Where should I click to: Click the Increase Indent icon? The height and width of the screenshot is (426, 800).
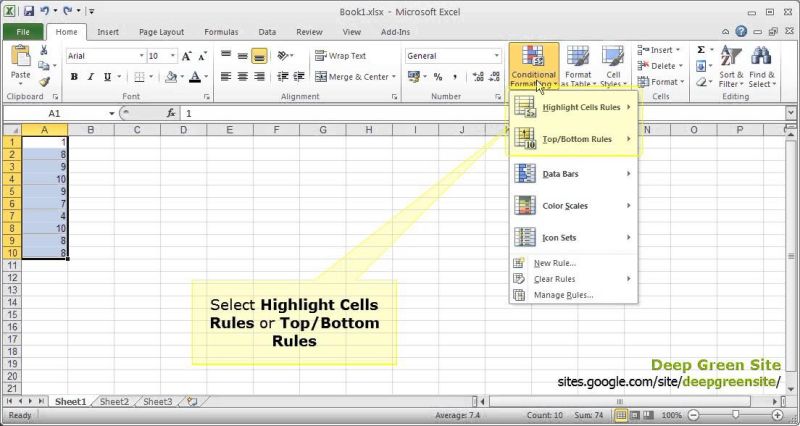pos(299,77)
